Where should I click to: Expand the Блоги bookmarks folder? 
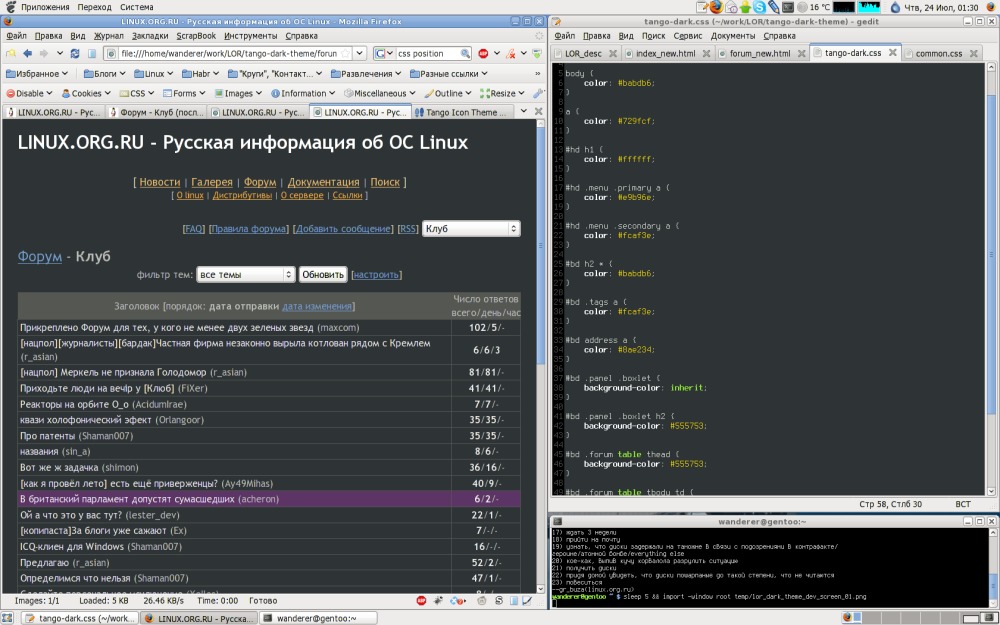pyautogui.click(x=105, y=74)
